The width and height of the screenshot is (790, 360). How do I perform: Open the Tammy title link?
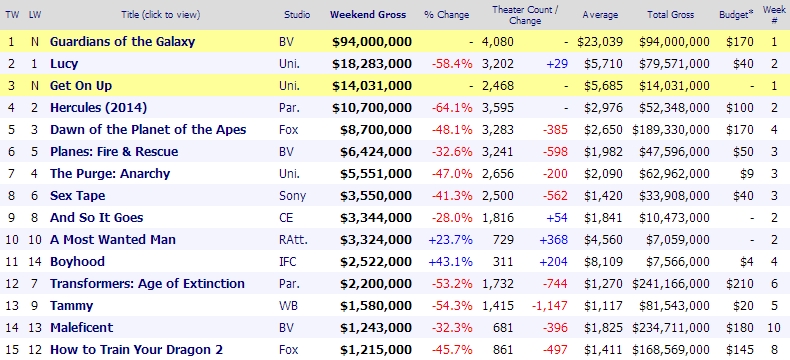72,306
